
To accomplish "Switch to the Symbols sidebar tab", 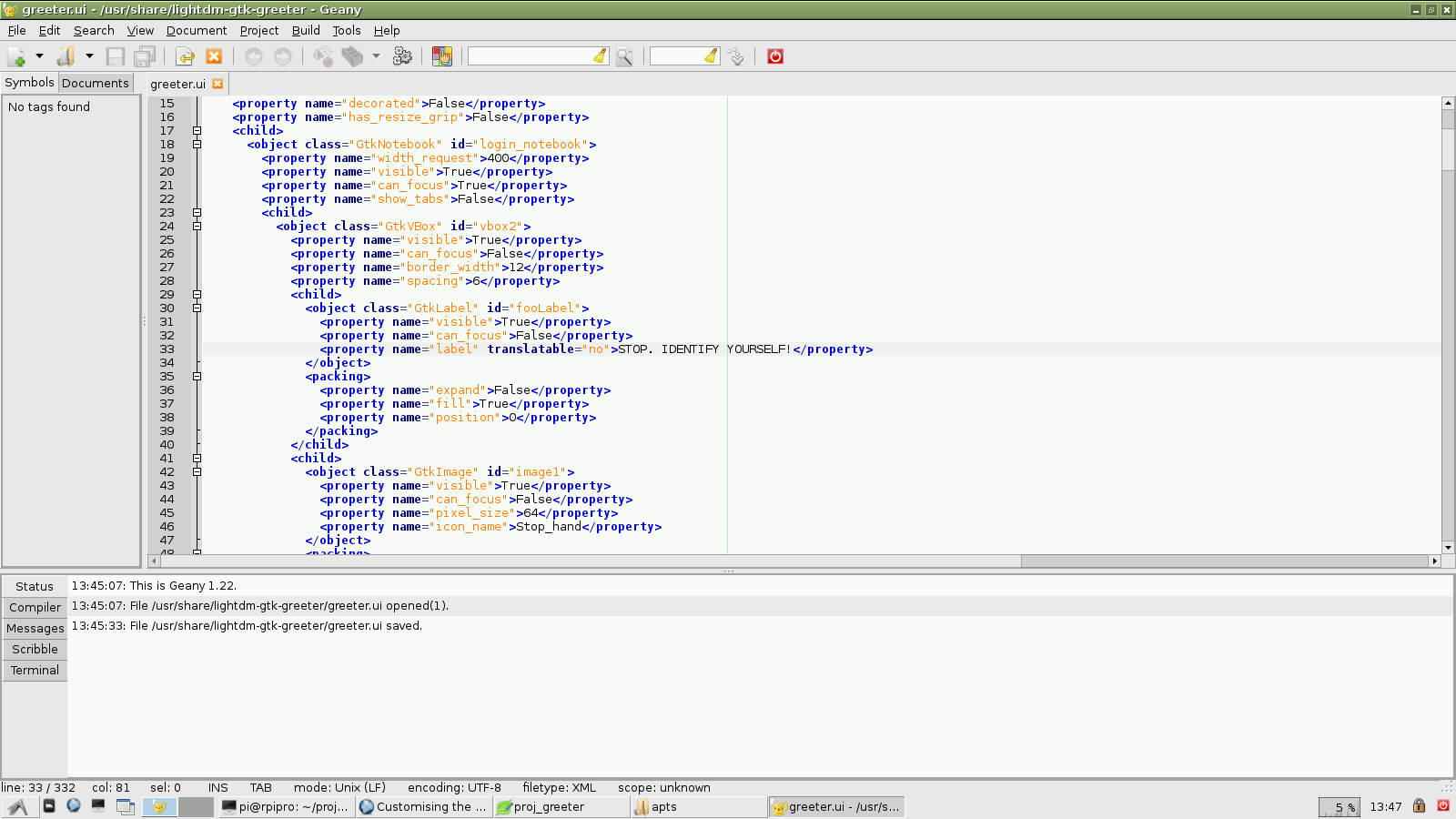I will [x=29, y=82].
